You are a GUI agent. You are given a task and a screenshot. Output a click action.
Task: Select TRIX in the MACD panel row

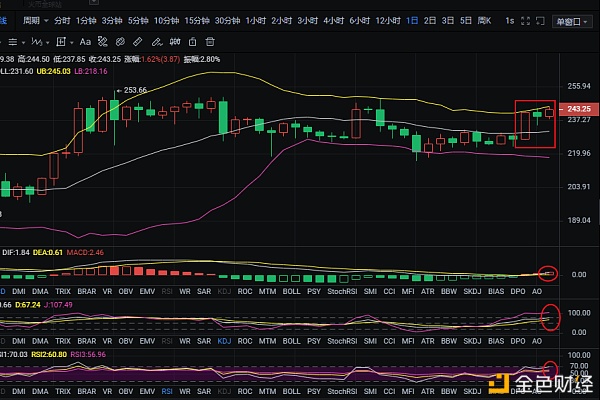pyautogui.click(x=63, y=291)
